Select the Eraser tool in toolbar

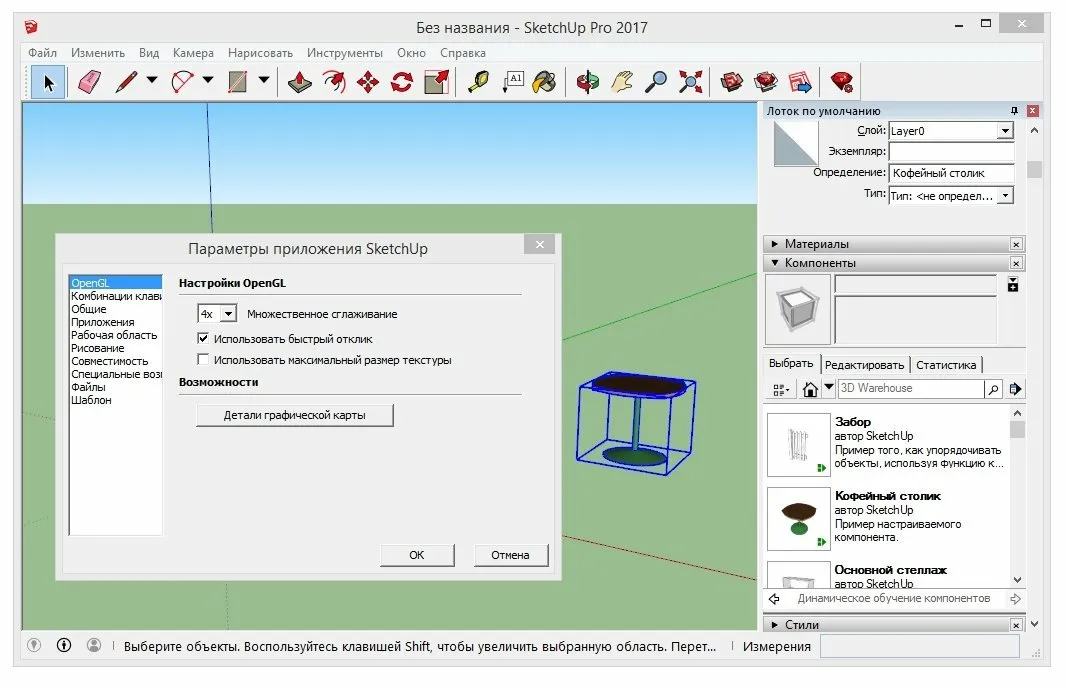coord(90,81)
